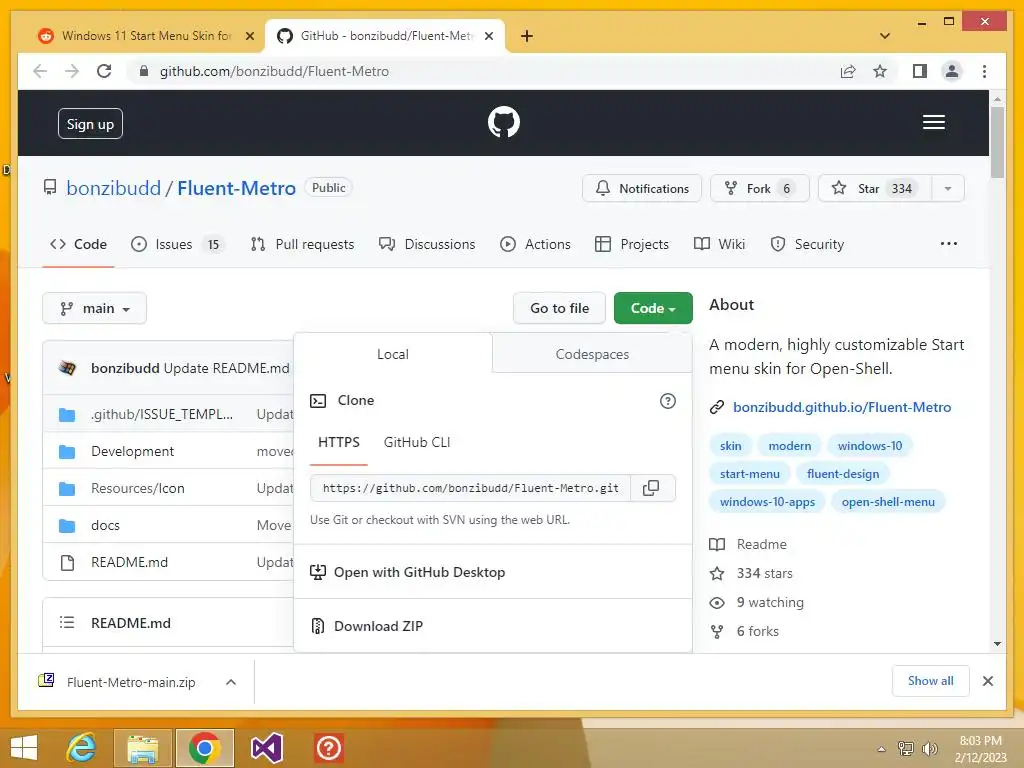Star the Fluent-Metro repository
Screen dimensions: 1024x768
click(x=875, y=189)
